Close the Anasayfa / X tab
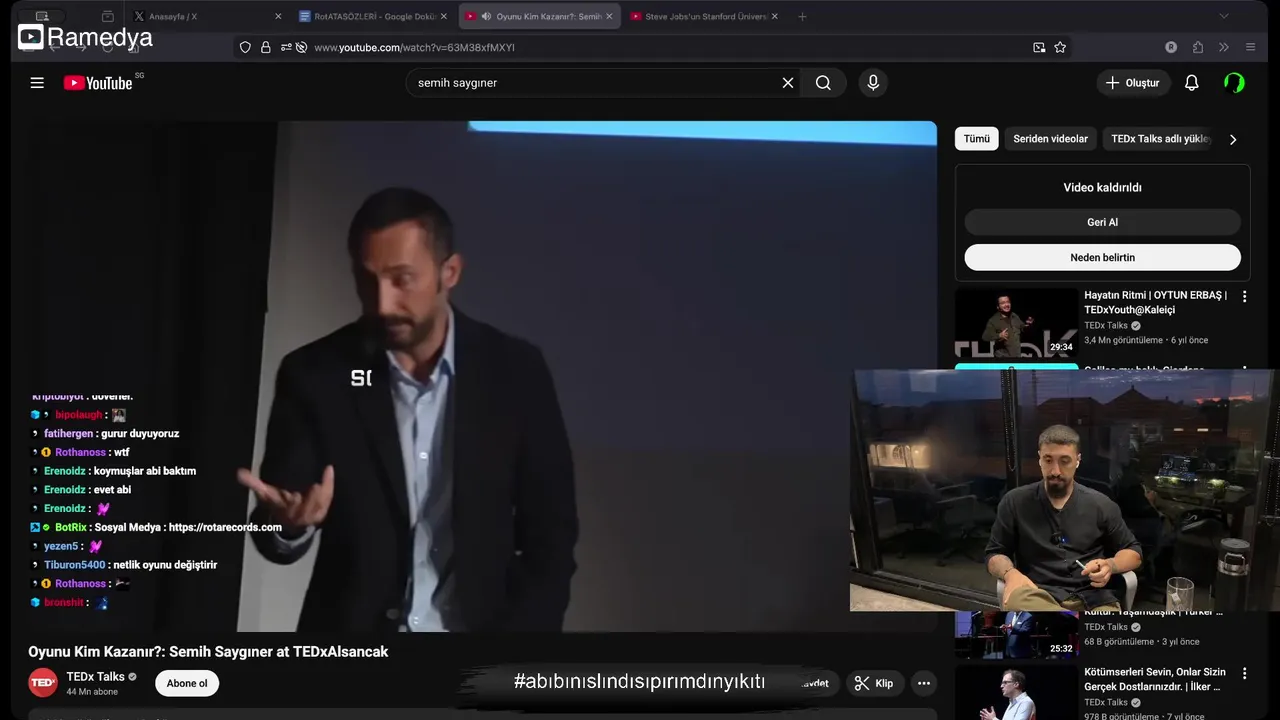The image size is (1280, 720). click(278, 16)
